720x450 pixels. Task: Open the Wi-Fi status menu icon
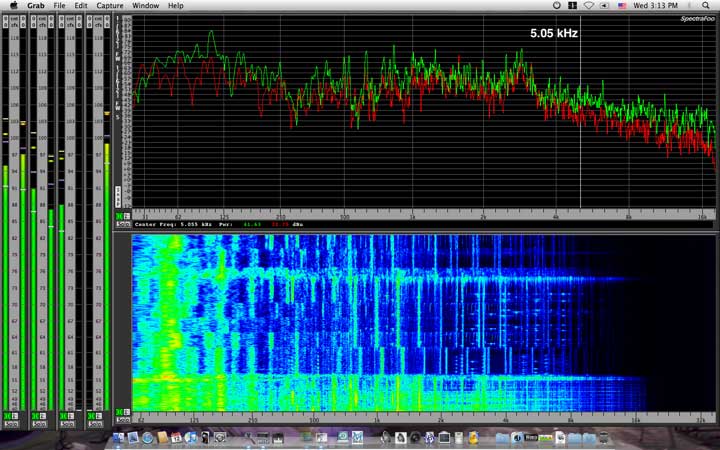[589, 6]
